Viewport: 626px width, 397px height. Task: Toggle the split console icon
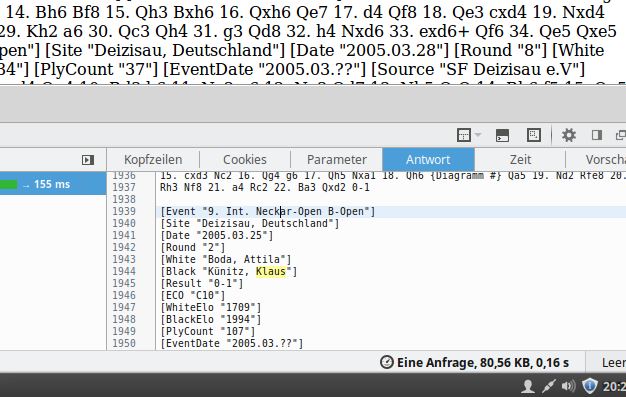[502, 135]
